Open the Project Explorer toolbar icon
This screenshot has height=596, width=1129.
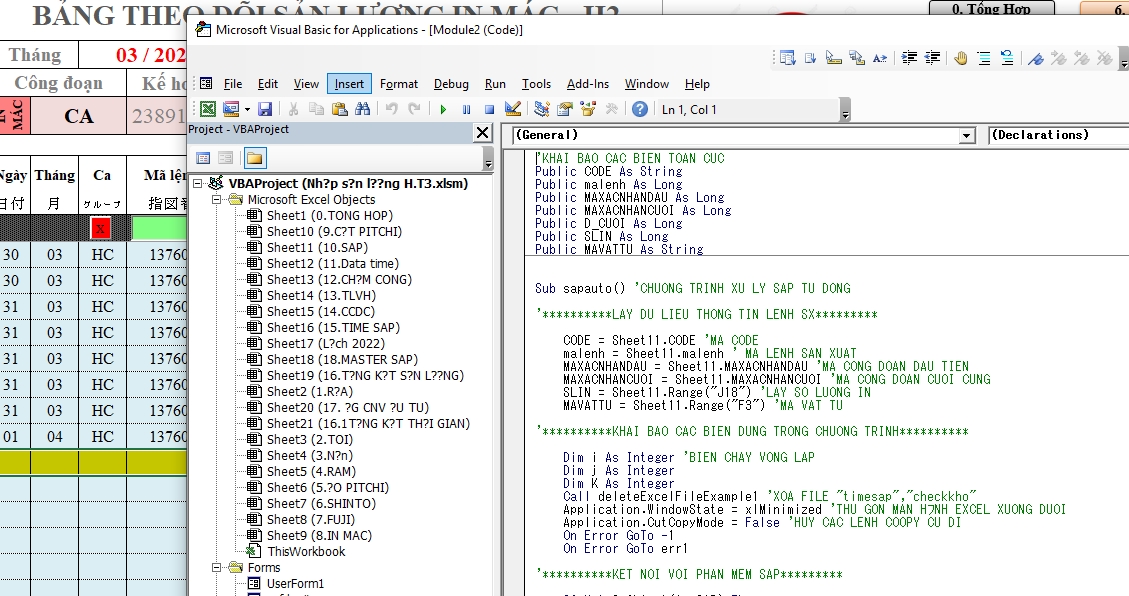541,109
